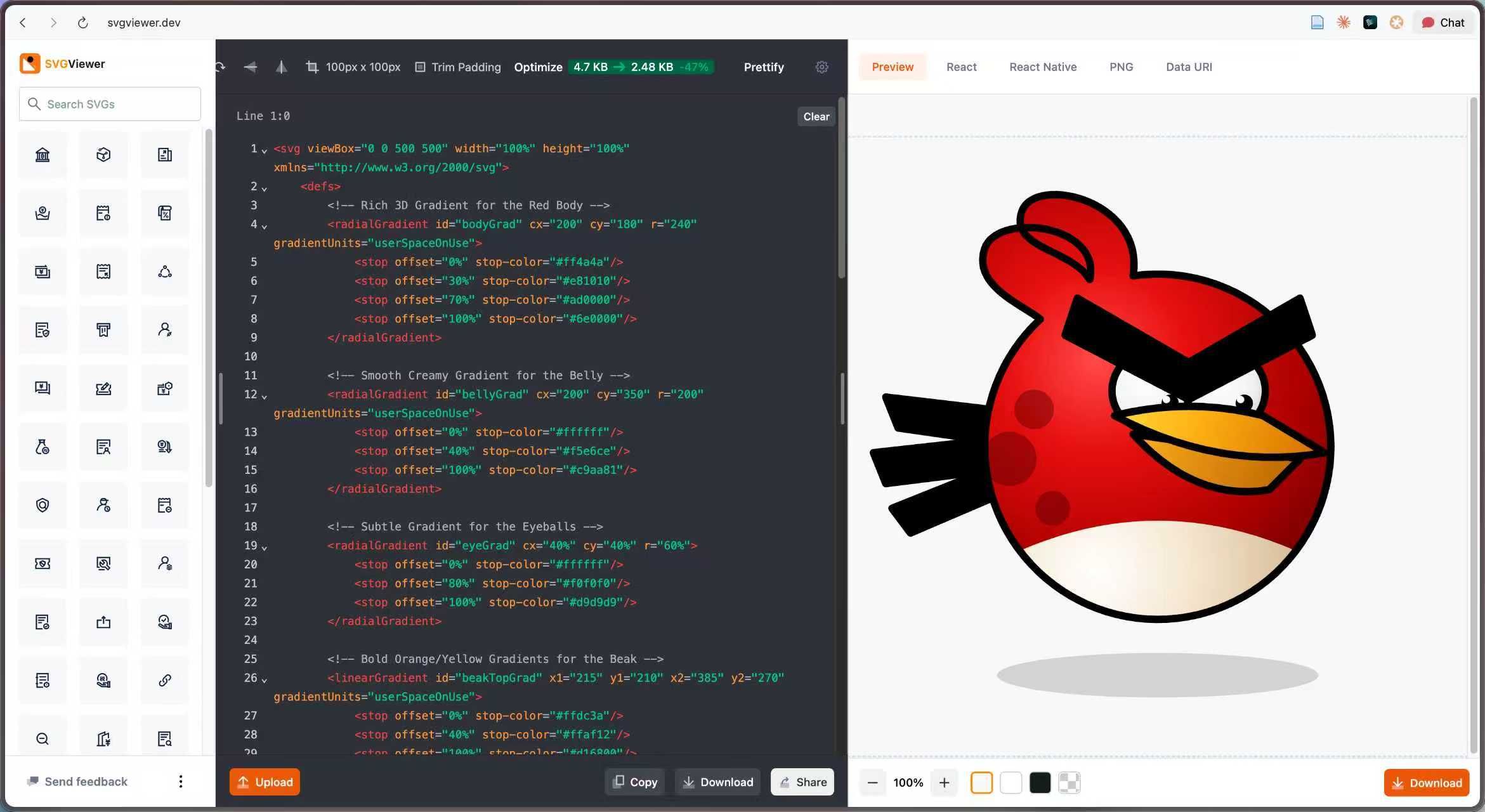Image resolution: width=1485 pixels, height=812 pixels.
Task: Toggle the Trim Padding checkbox
Action: (420, 67)
